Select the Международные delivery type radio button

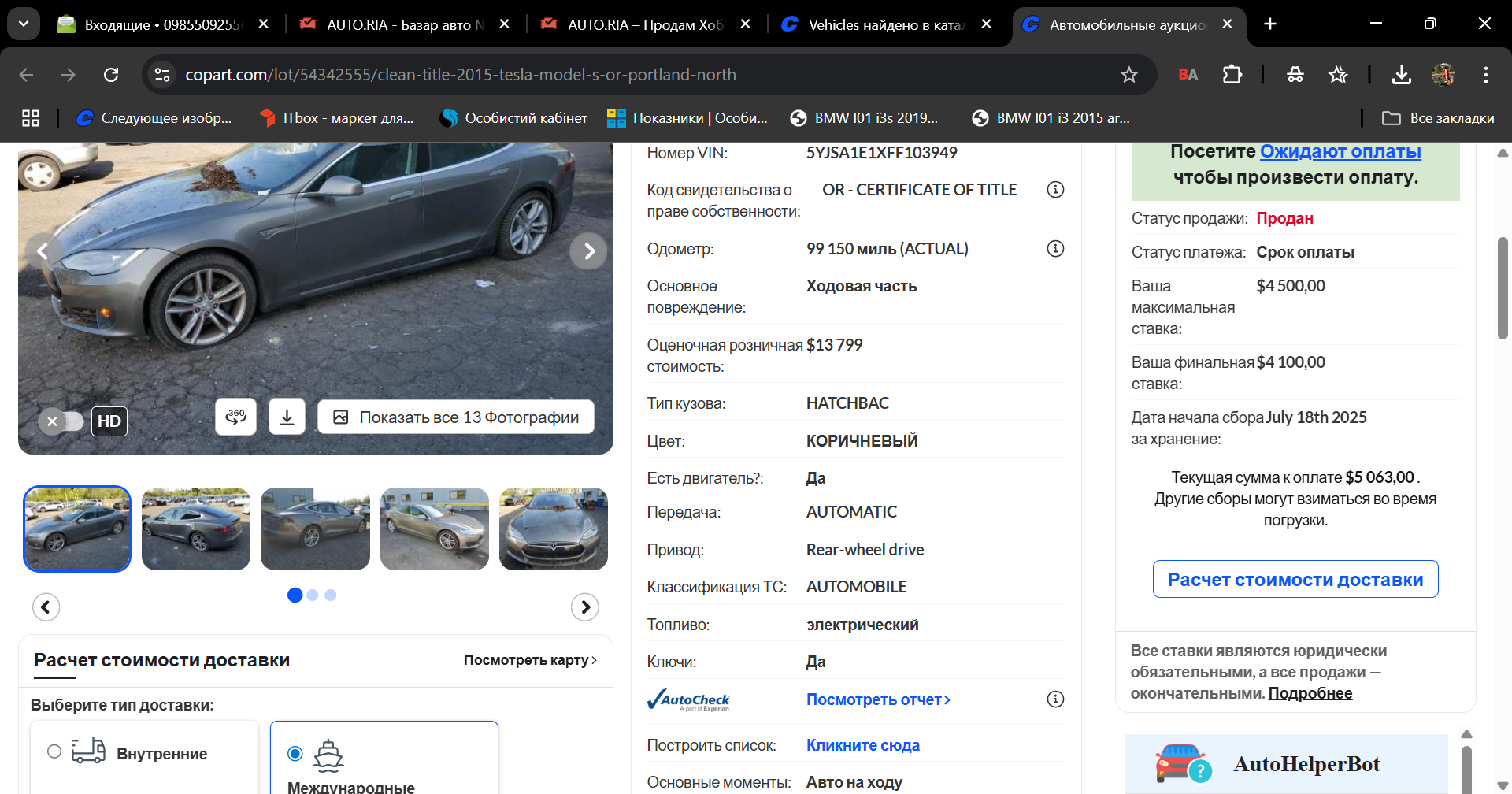point(295,754)
